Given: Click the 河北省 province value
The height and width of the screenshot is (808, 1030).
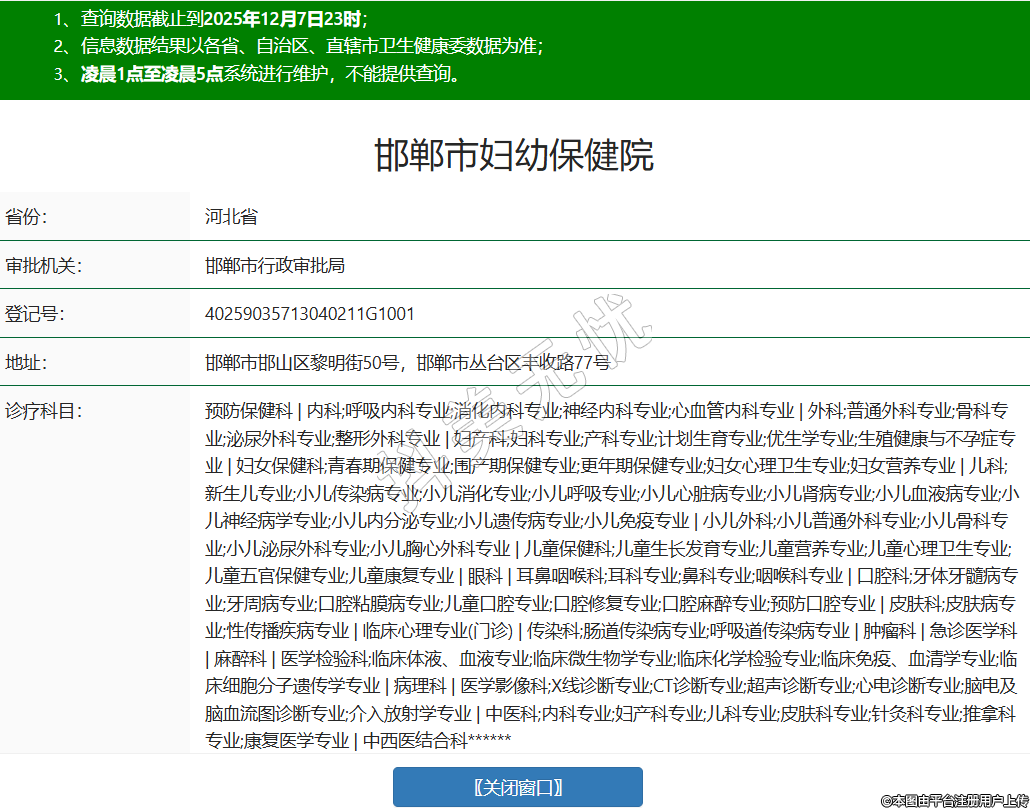Looking at the screenshot, I should [231, 217].
